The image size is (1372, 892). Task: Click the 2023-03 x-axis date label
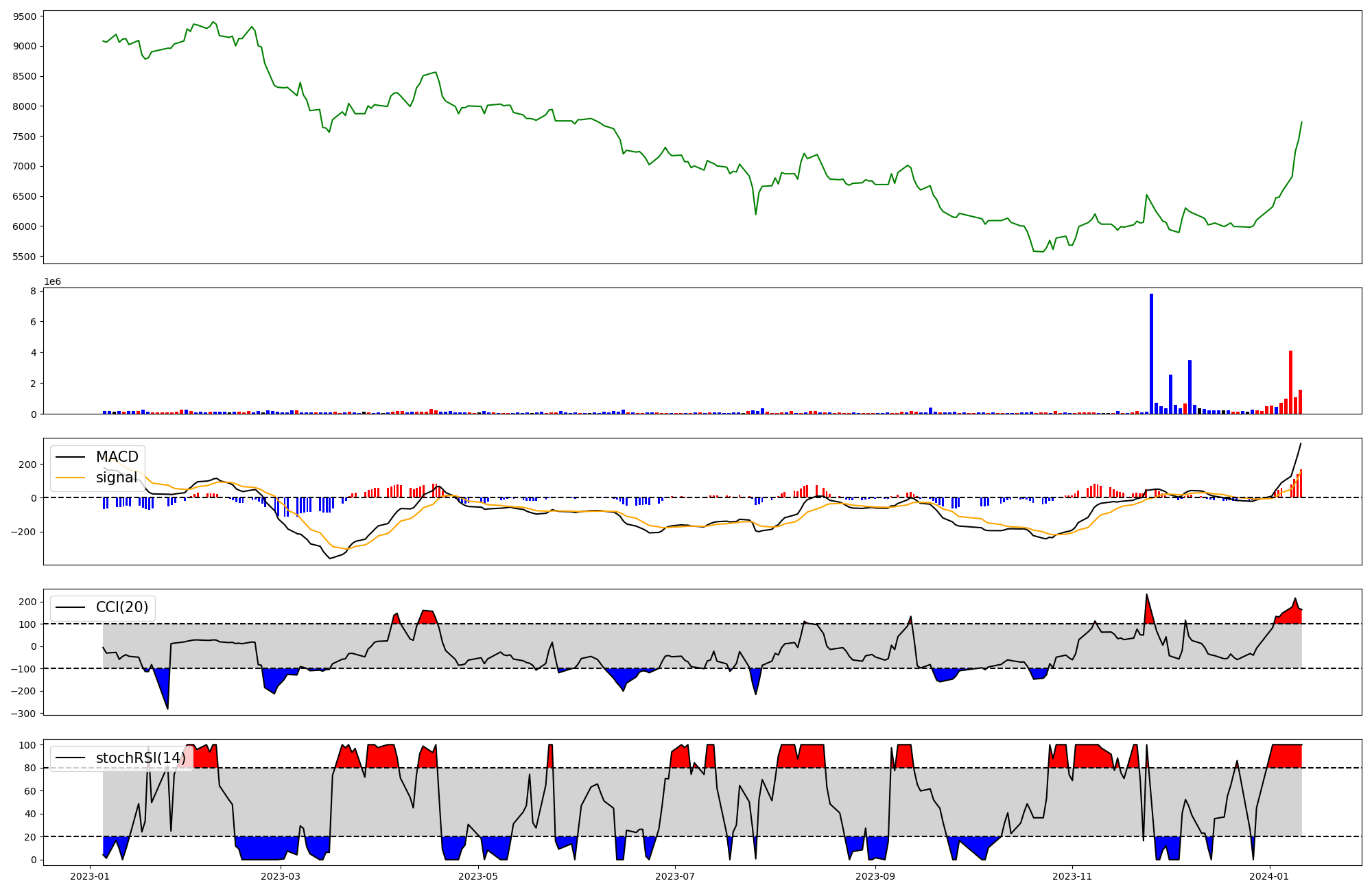[281, 876]
